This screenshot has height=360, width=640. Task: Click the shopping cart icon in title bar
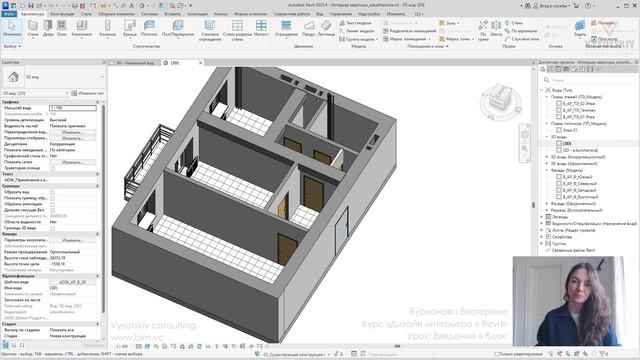576,5
